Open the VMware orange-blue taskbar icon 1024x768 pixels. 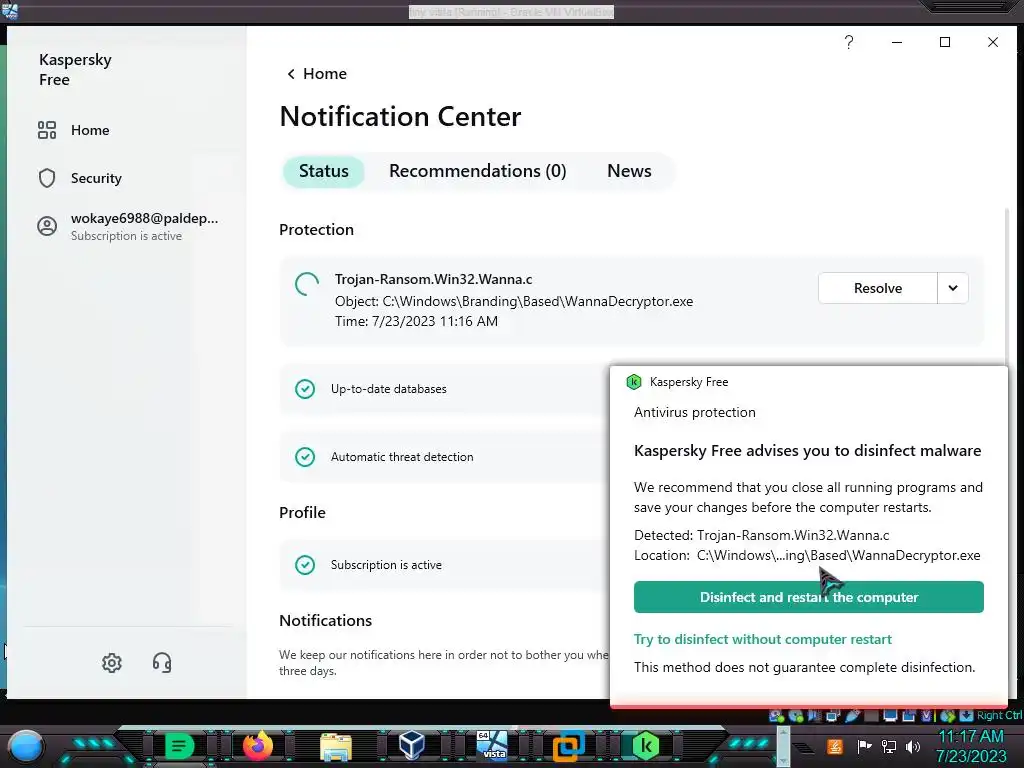click(568, 746)
